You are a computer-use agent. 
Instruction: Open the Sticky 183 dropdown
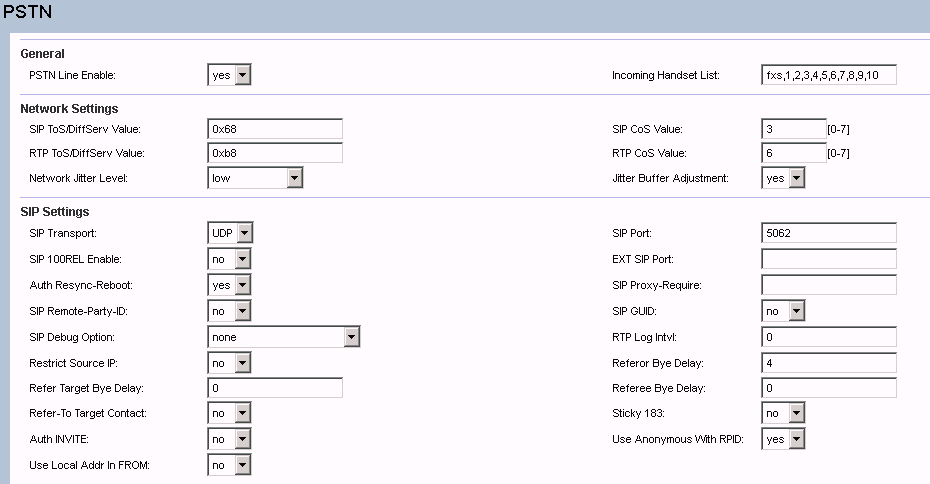(x=783, y=413)
